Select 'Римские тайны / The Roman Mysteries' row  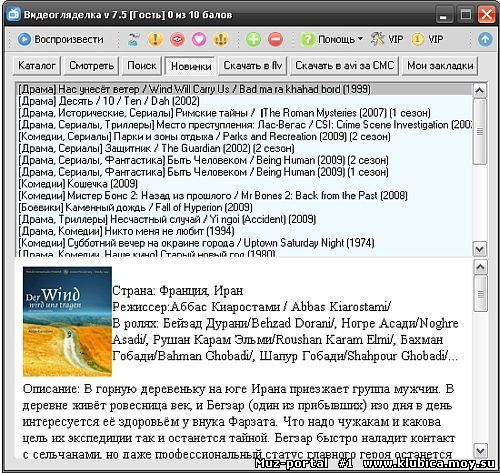[244, 113]
